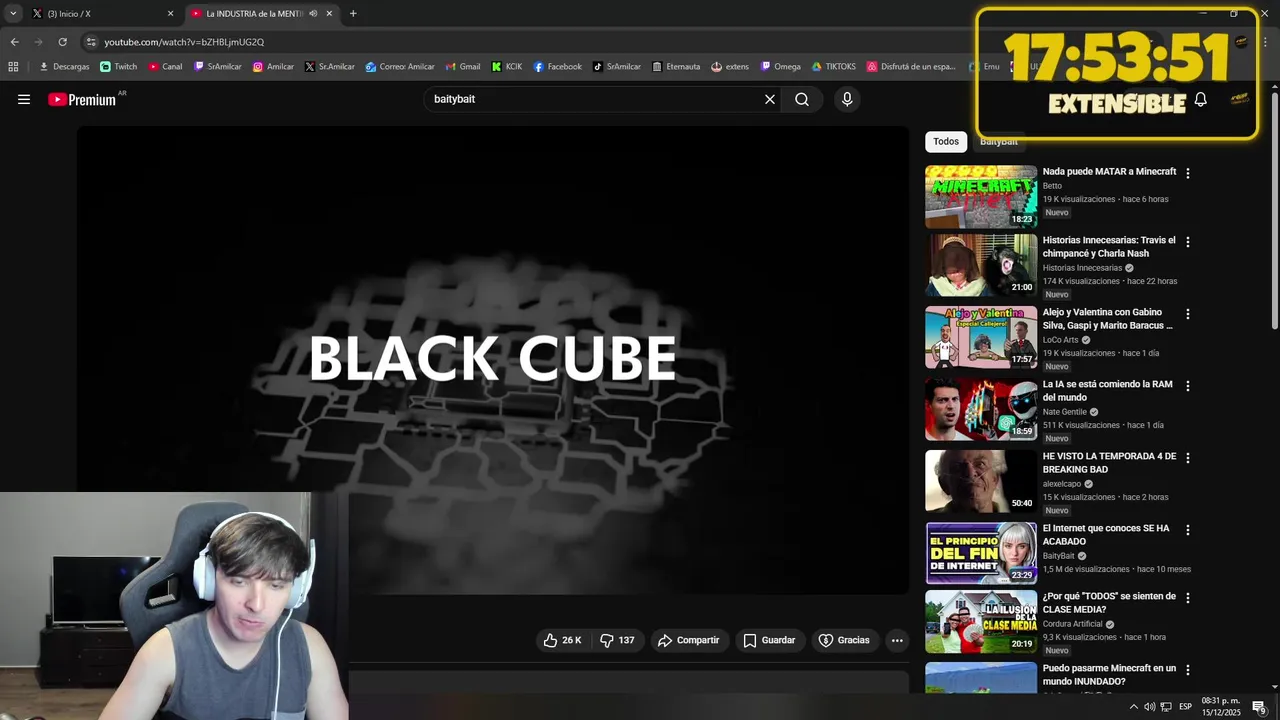Open the TIKTOKS bookmark
This screenshot has height=720, width=1280.
pyautogui.click(x=833, y=67)
